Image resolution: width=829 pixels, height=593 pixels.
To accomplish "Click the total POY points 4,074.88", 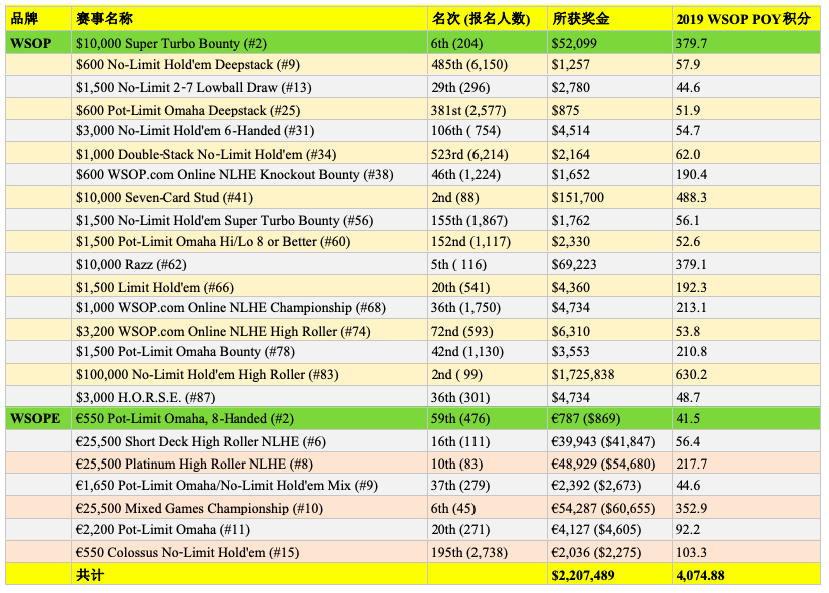I will 746,575.
